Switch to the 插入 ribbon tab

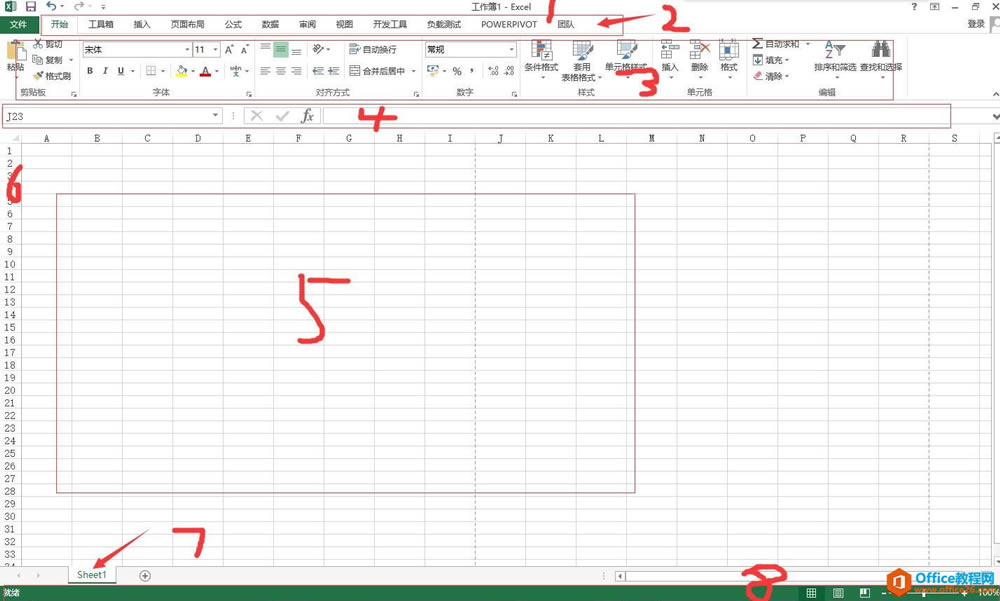[x=142, y=24]
